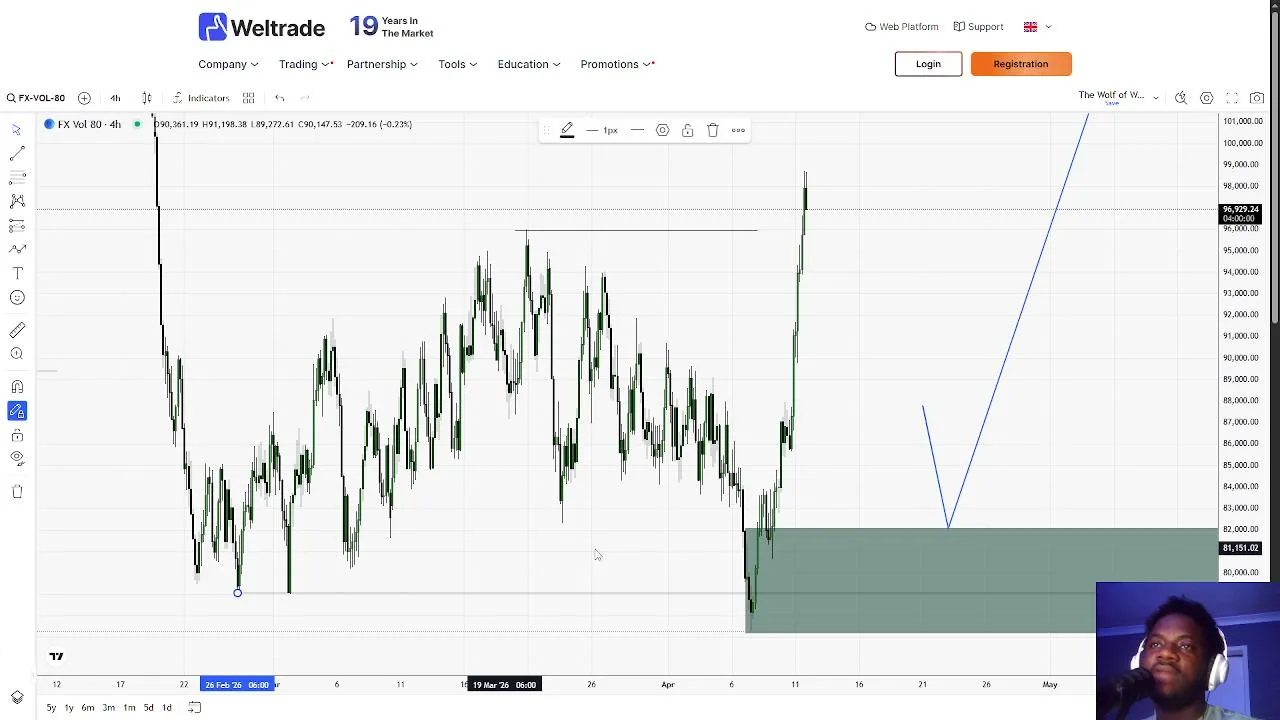This screenshot has height=720, width=1280.
Task: Select the Text annotation tool
Action: point(17,273)
